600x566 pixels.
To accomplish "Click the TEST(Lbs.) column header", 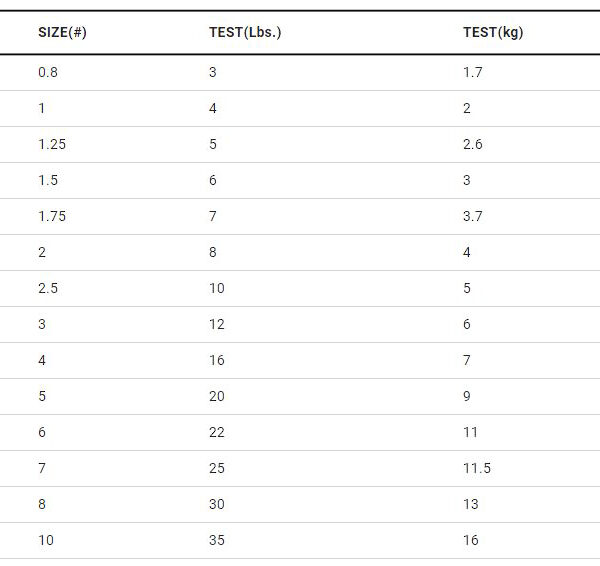I will tap(245, 32).
